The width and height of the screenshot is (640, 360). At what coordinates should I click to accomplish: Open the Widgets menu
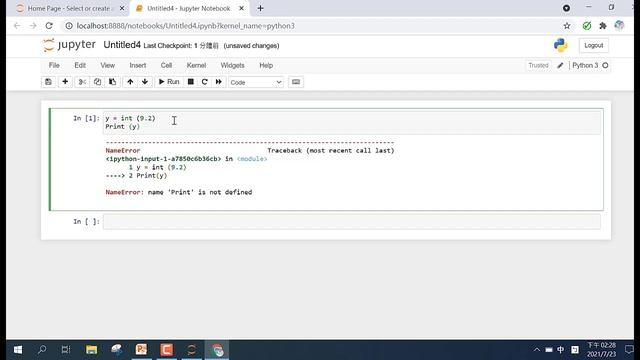(232, 65)
